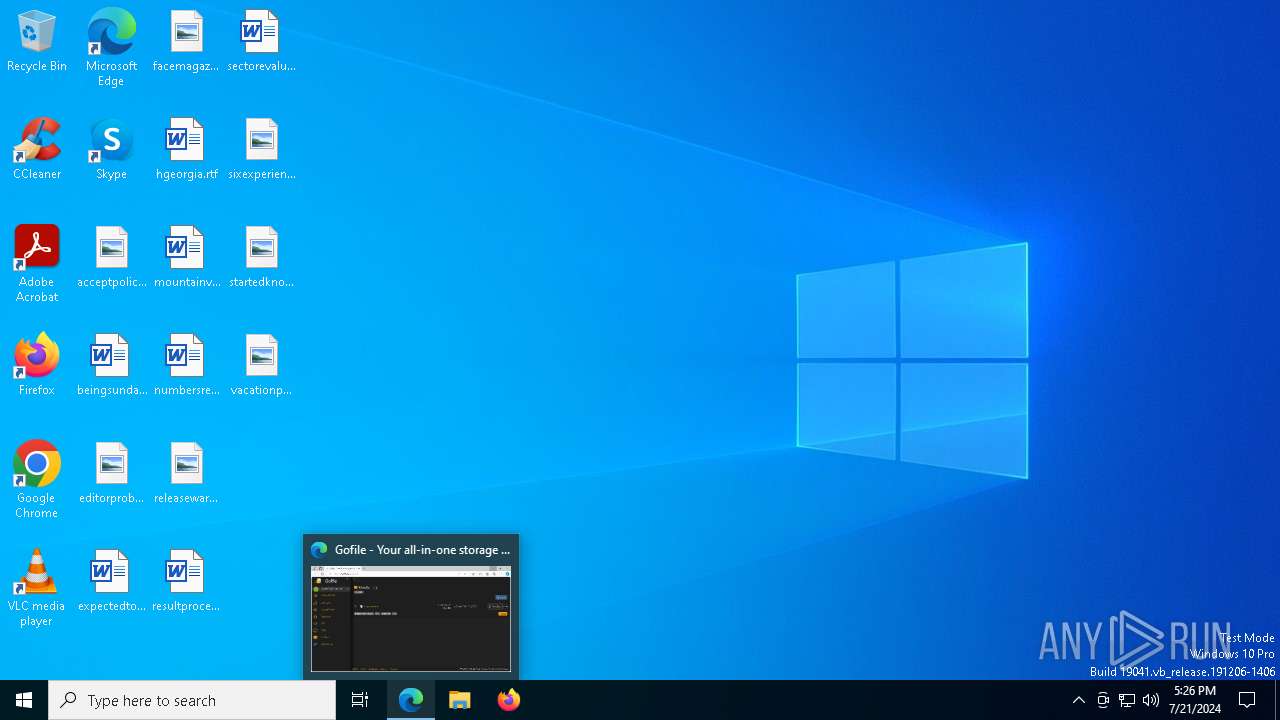Screen dimensions: 1280x720
Task: Select the startedkno... image file
Action: [261, 258]
